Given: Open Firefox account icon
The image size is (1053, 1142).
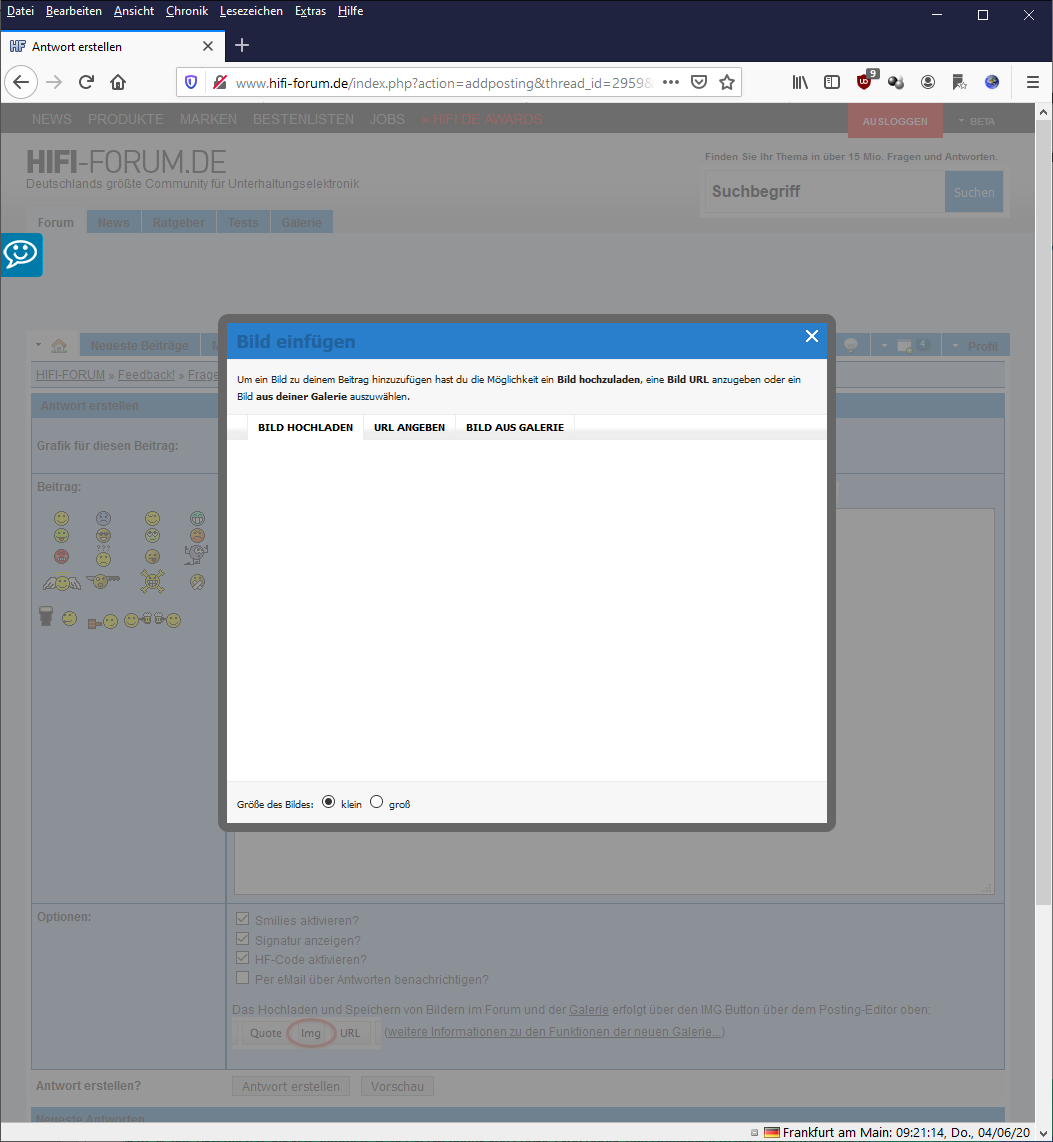Looking at the screenshot, I should [x=928, y=82].
